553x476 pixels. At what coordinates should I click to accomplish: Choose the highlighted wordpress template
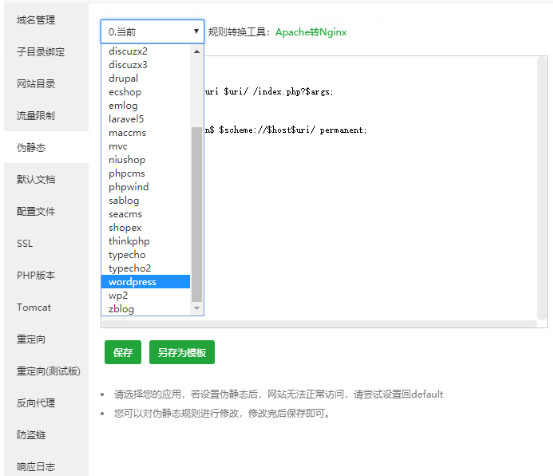(x=146, y=282)
